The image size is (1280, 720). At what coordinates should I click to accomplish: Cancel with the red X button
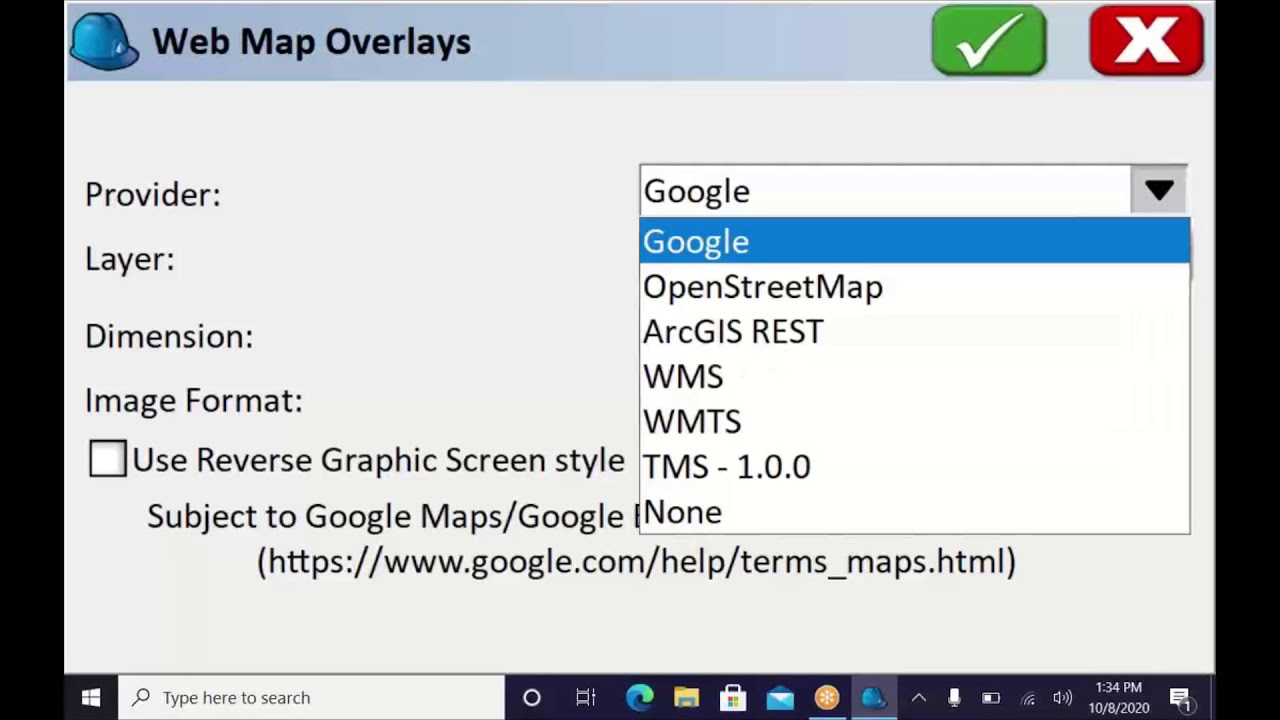(x=1146, y=41)
